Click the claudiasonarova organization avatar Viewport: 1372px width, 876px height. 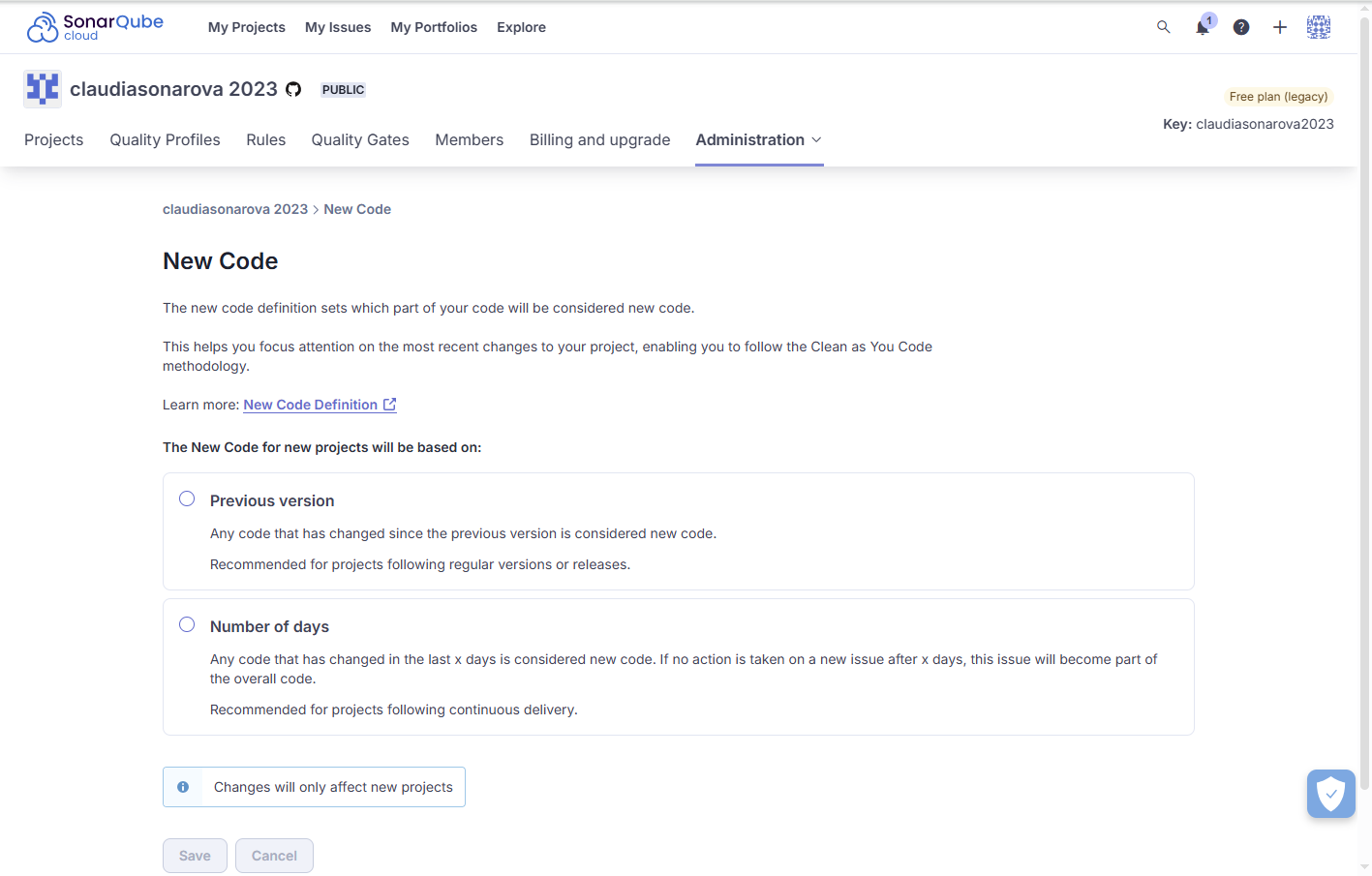point(42,88)
